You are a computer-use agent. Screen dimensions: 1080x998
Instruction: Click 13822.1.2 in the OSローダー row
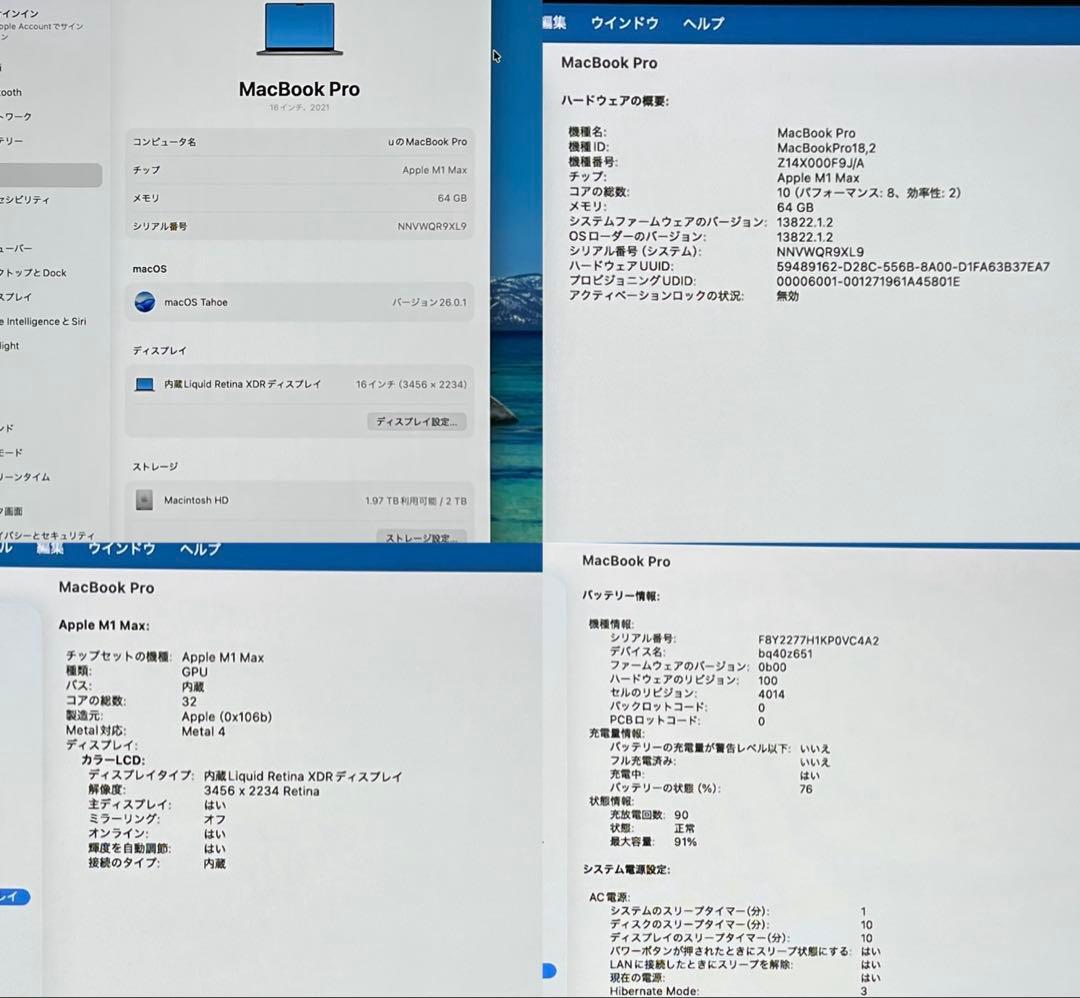tap(804, 237)
